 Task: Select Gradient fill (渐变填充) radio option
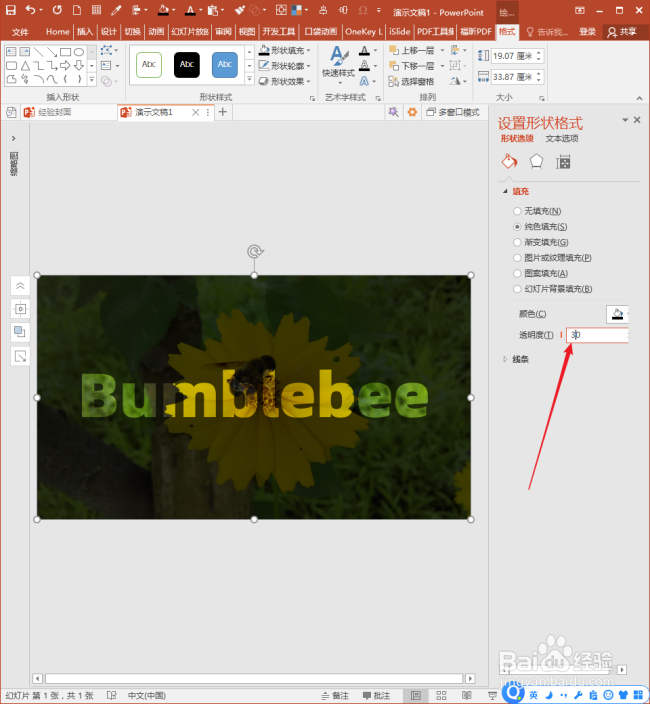pyautogui.click(x=517, y=242)
